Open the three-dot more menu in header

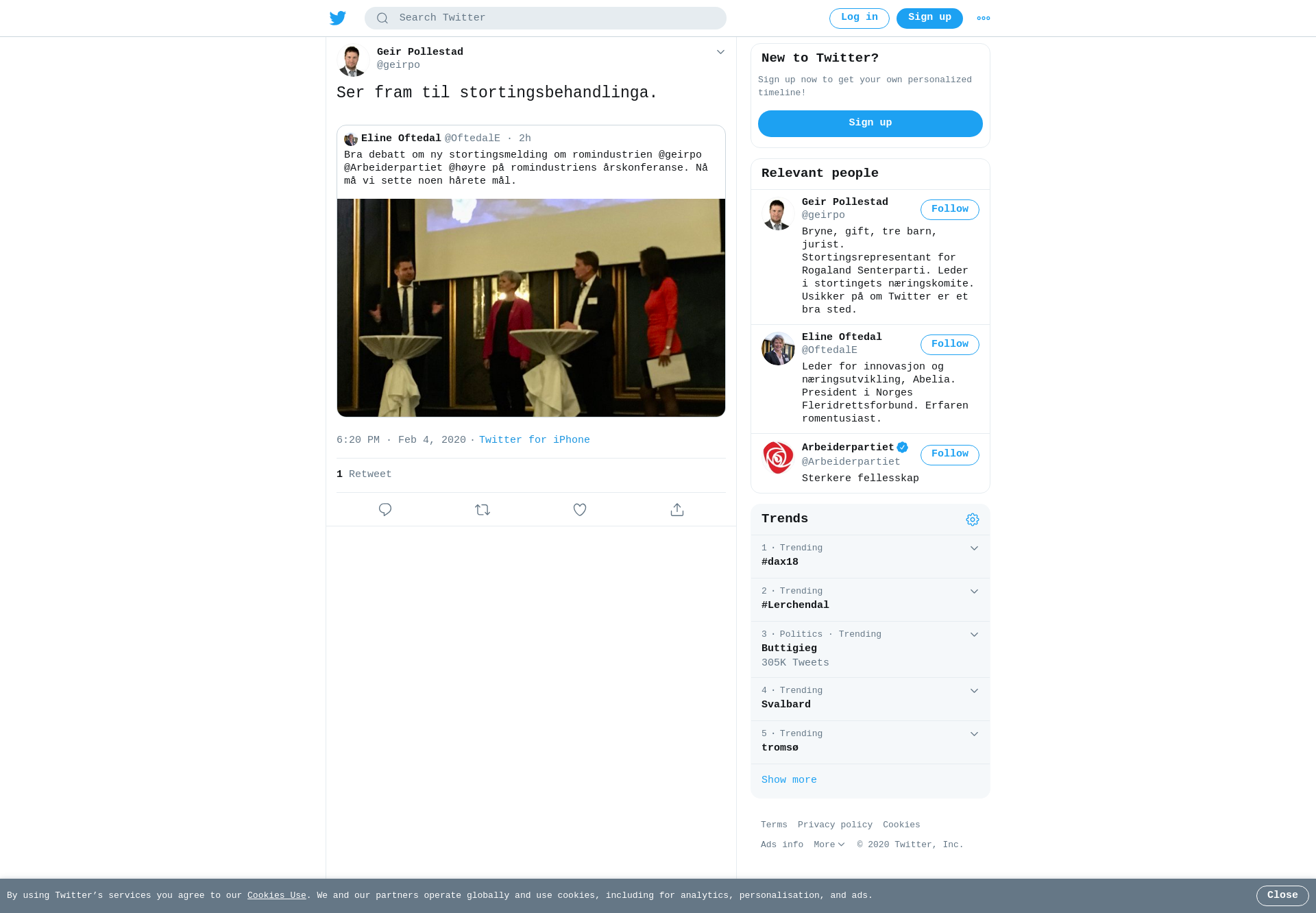pos(984,19)
